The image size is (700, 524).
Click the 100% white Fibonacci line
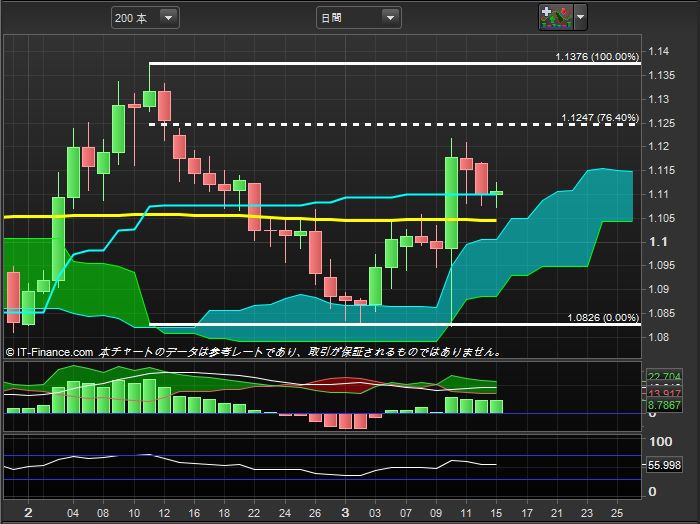pos(395,64)
